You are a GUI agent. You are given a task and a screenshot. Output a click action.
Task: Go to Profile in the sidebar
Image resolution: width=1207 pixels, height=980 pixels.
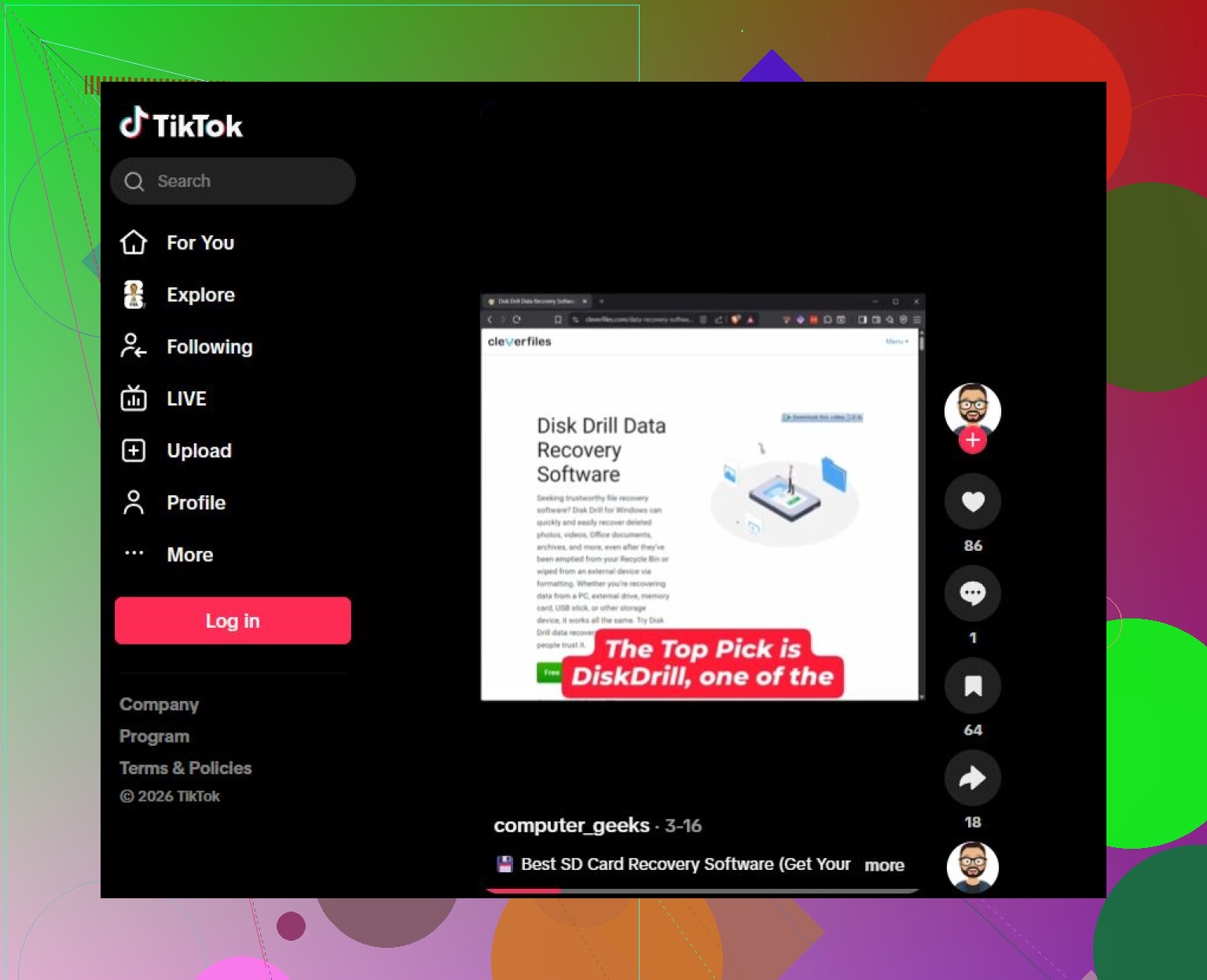[173, 502]
